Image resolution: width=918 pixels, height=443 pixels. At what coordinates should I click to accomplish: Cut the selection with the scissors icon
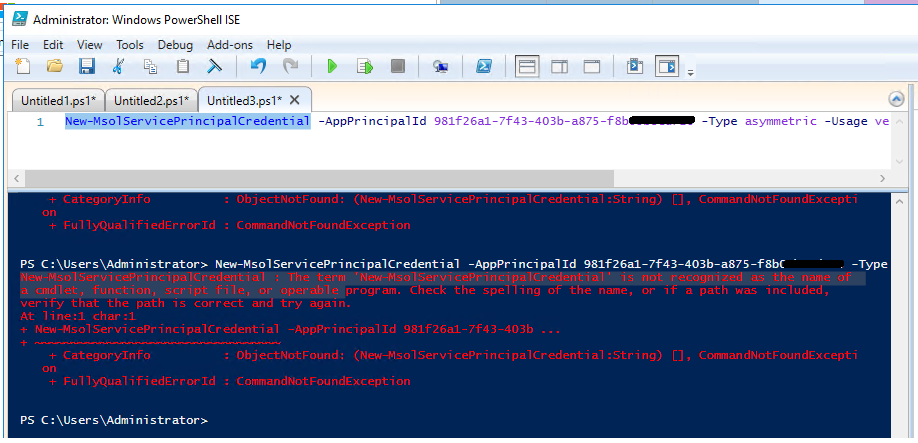[118, 66]
